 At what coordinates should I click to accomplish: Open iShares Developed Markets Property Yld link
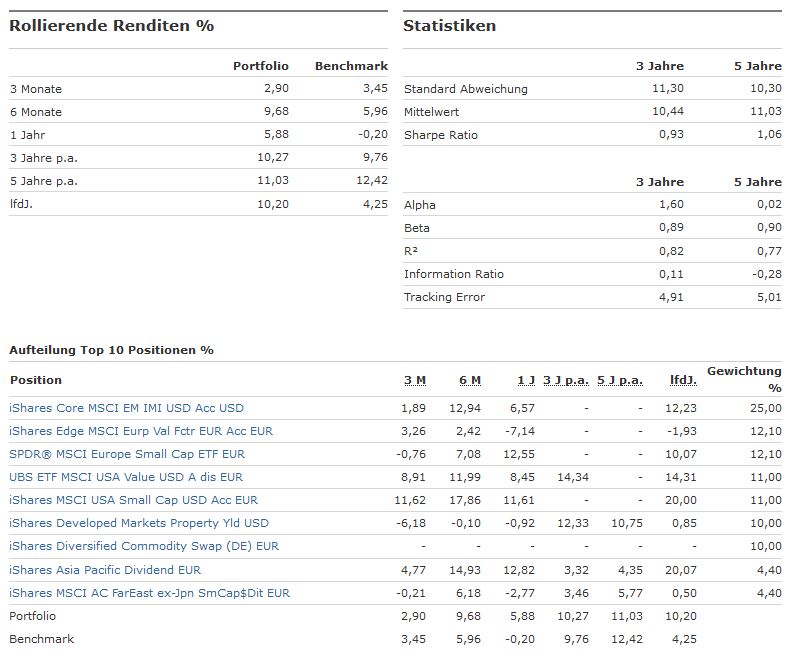point(138,523)
